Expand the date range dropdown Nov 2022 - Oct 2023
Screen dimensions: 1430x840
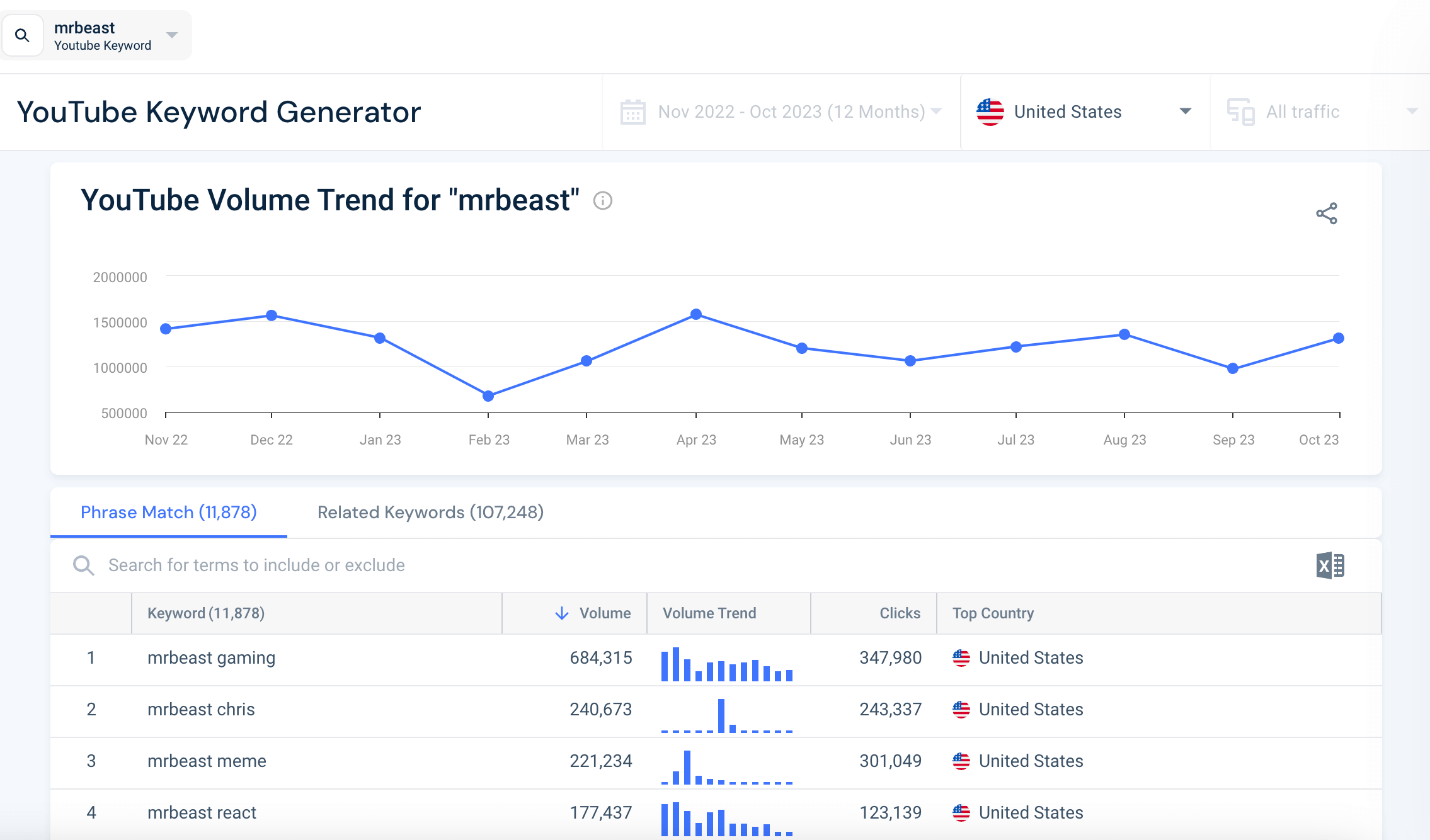[781, 111]
